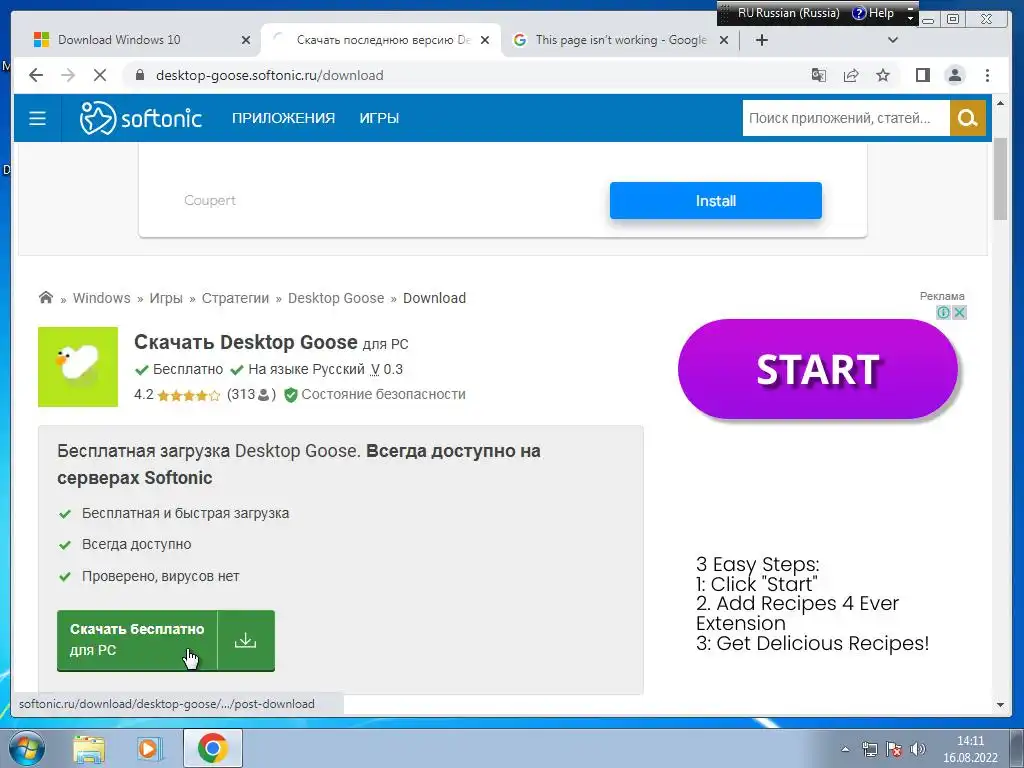The height and width of the screenshot is (768, 1024).
Task: Go back with the browser back arrow
Action: point(36,75)
